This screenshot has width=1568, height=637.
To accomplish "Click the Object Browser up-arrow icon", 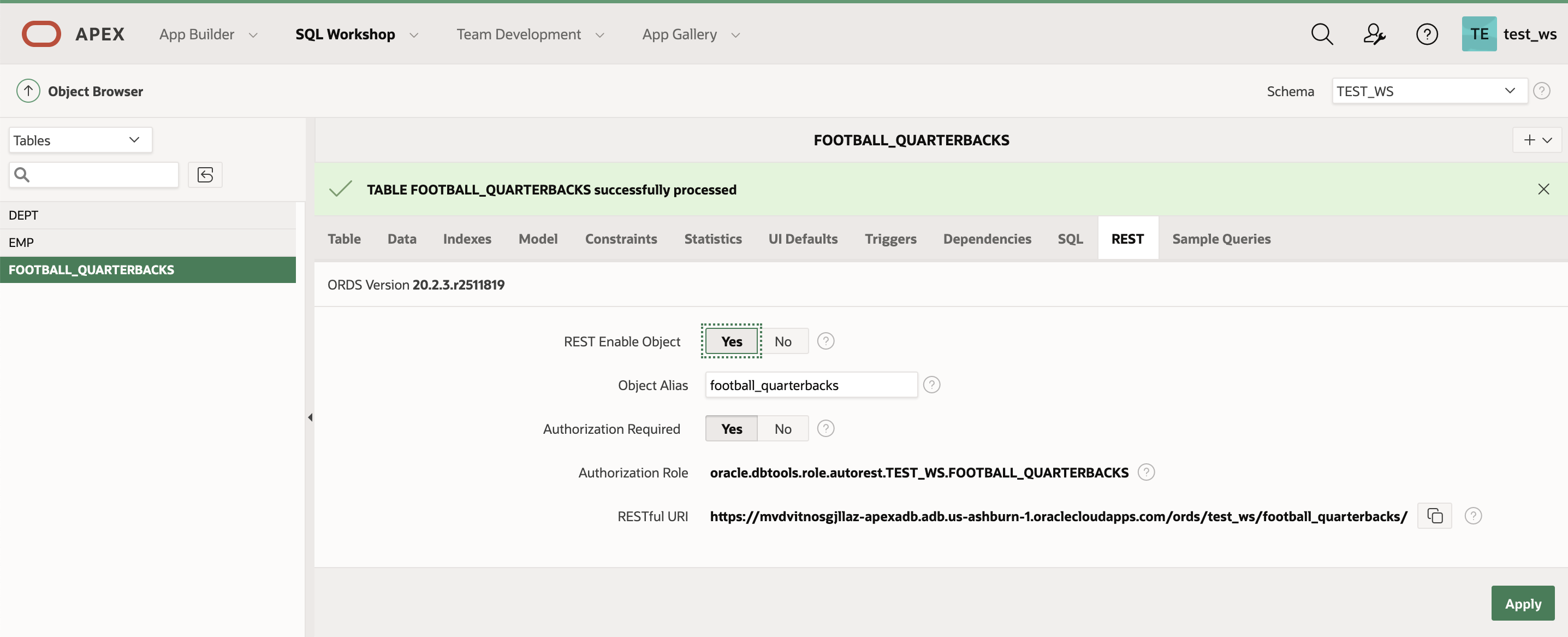I will (27, 90).
